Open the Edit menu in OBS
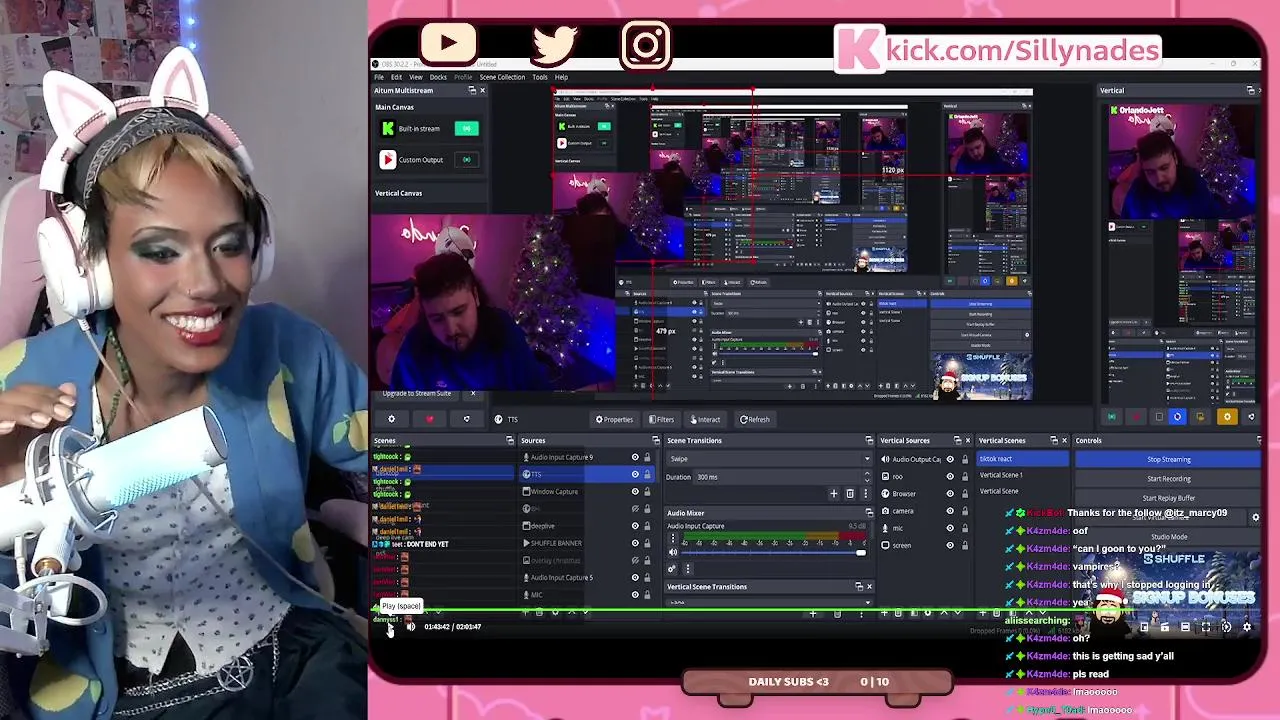The width and height of the screenshot is (1280, 720). point(396,77)
